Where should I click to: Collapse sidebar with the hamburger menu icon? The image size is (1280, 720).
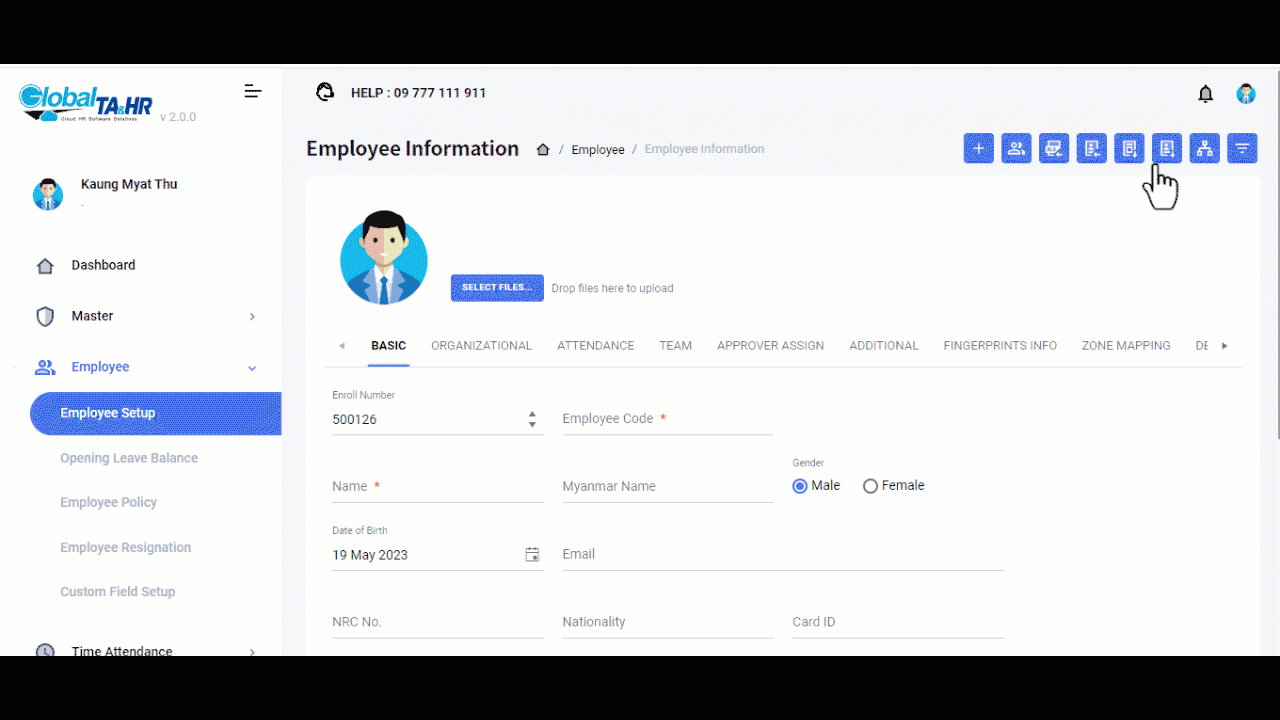(x=253, y=92)
